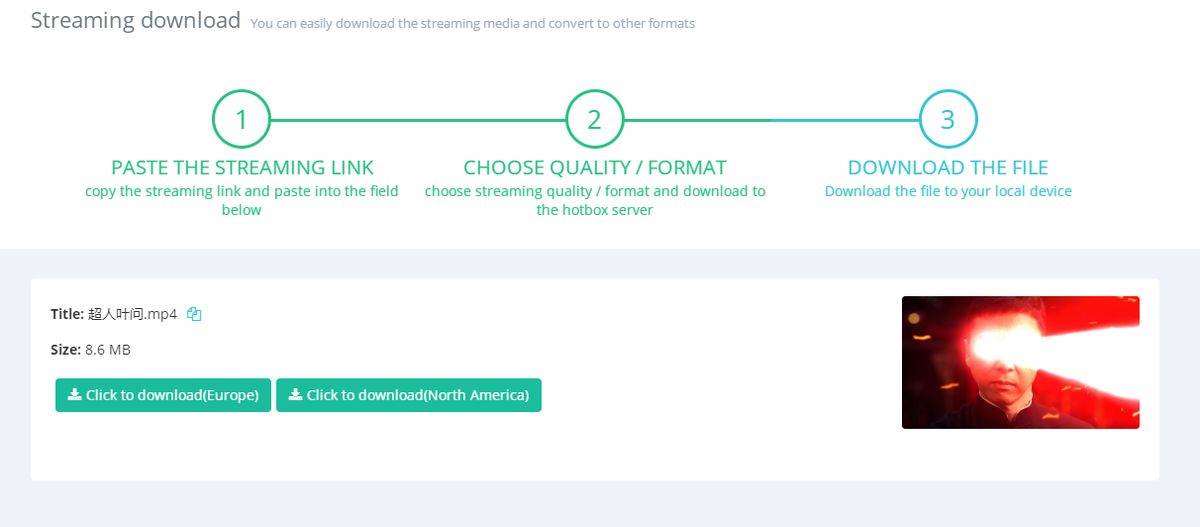Open the video thumbnail preview
Image resolution: width=1200 pixels, height=527 pixels.
point(1021,362)
